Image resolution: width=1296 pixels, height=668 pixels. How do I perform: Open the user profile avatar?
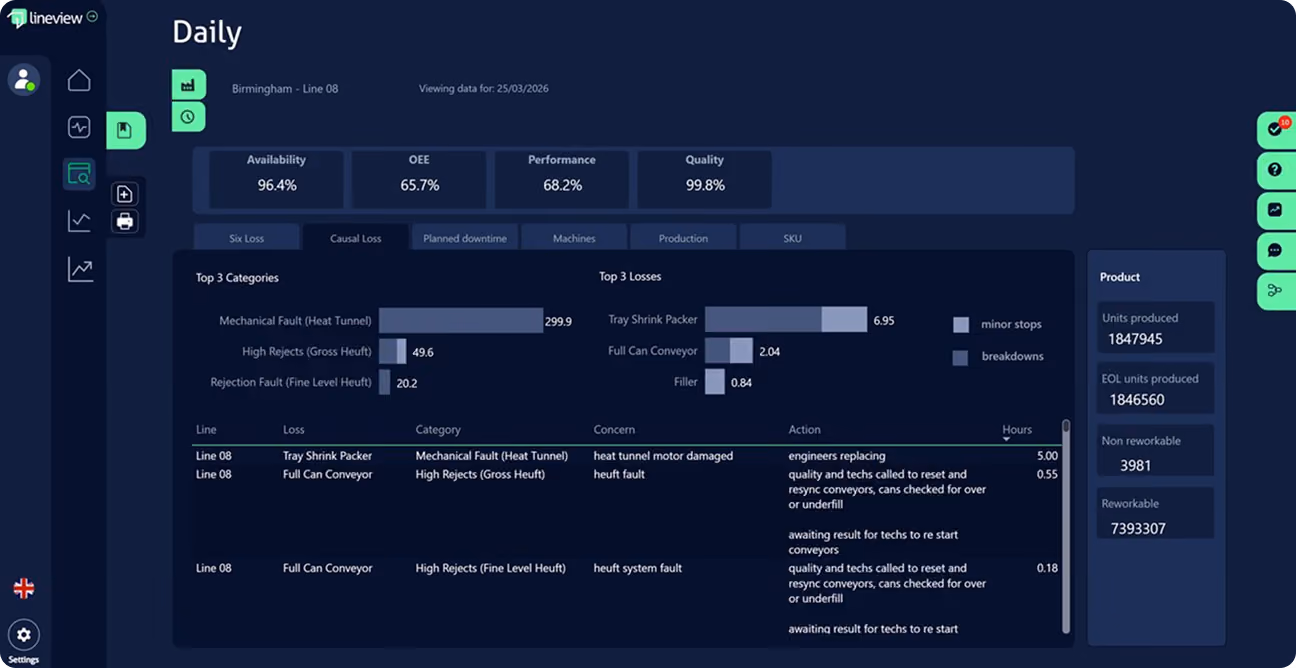(x=23, y=79)
